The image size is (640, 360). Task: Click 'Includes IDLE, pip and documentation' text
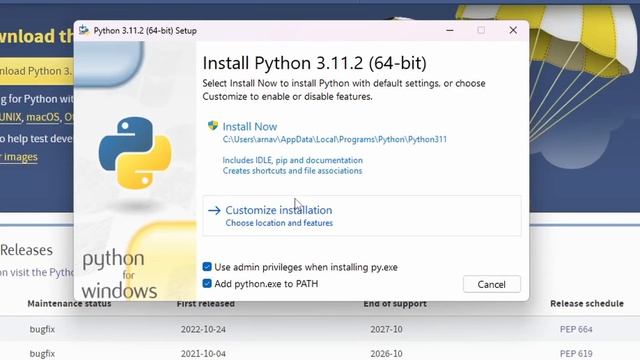click(x=293, y=160)
